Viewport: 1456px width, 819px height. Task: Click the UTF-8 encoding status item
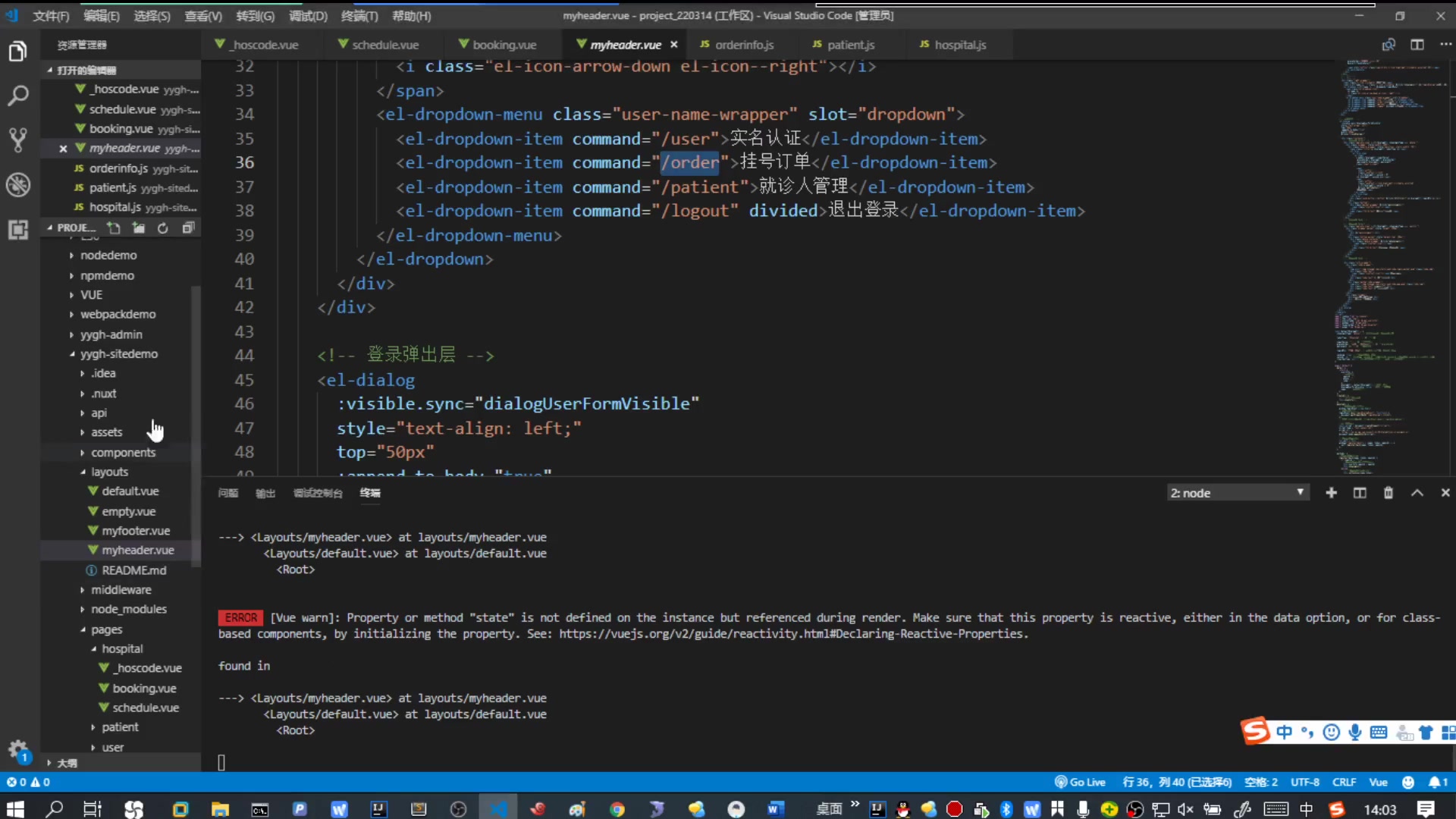(1305, 782)
